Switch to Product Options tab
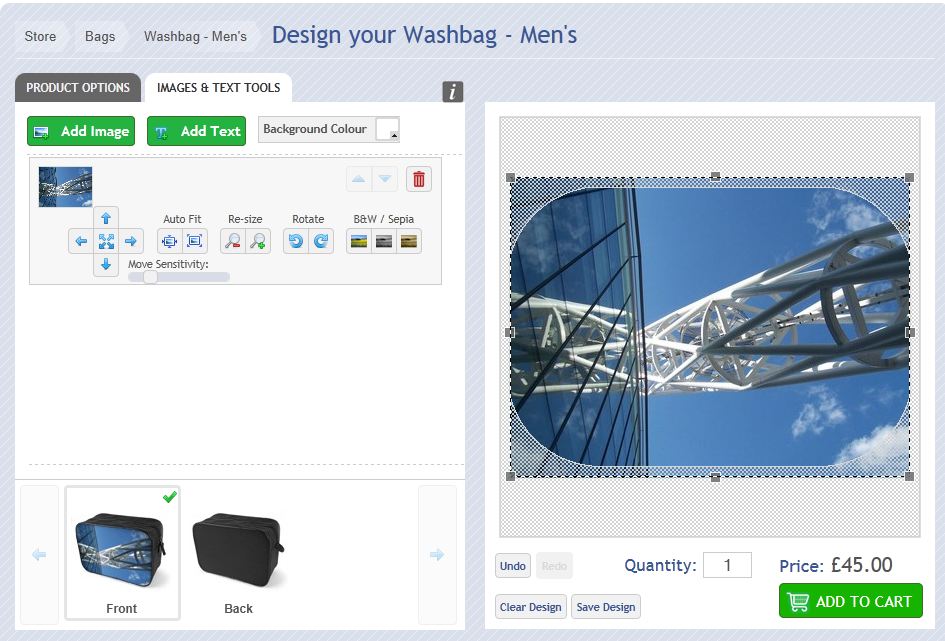945x641 pixels. pyautogui.click(x=78, y=88)
